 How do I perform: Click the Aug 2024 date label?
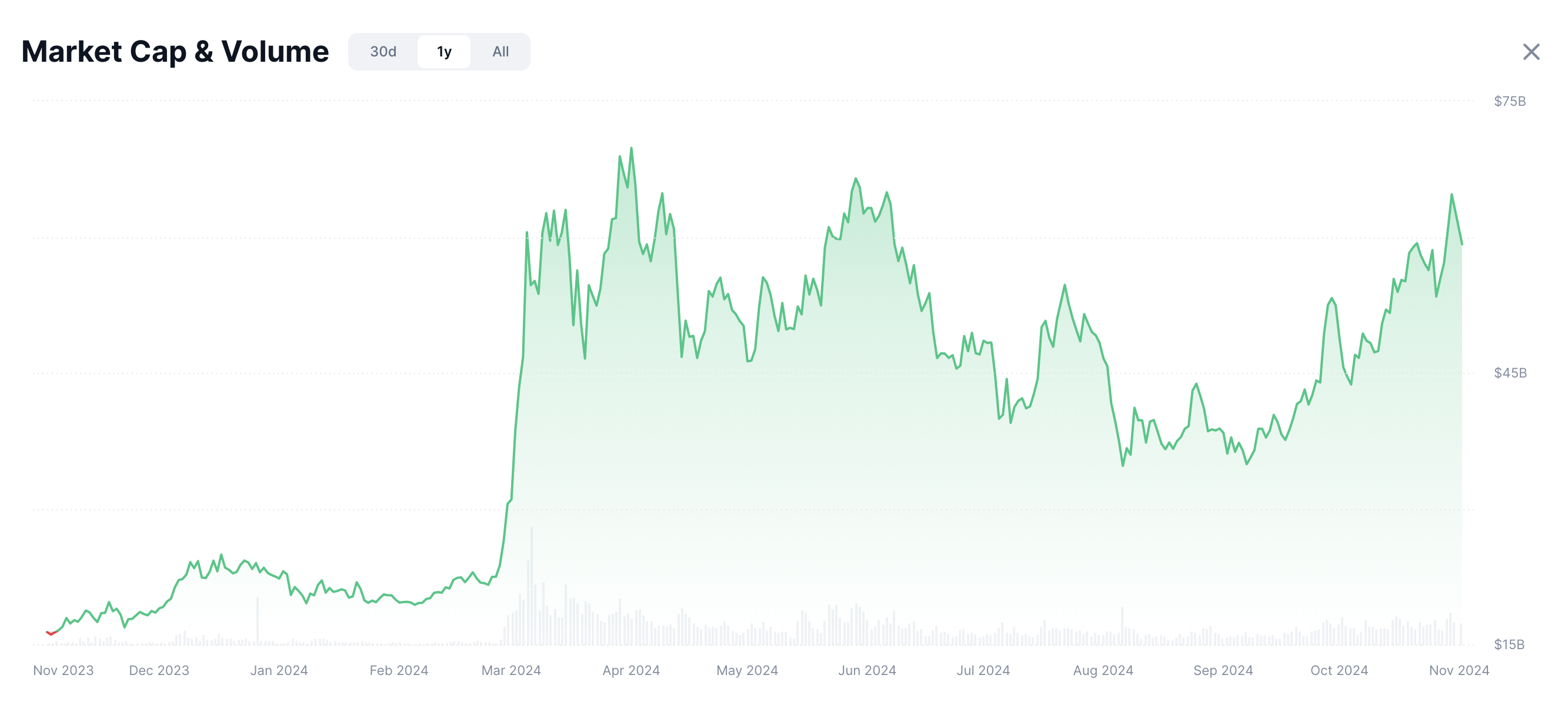[1102, 670]
